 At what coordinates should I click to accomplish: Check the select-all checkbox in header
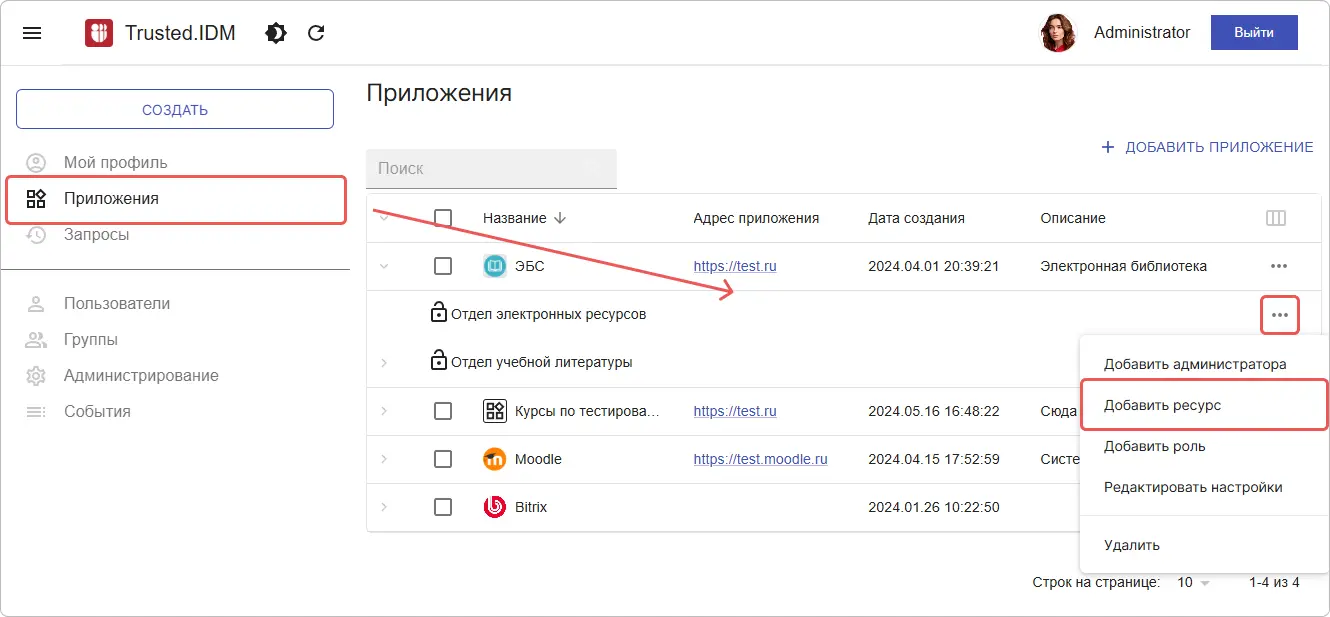(x=443, y=218)
